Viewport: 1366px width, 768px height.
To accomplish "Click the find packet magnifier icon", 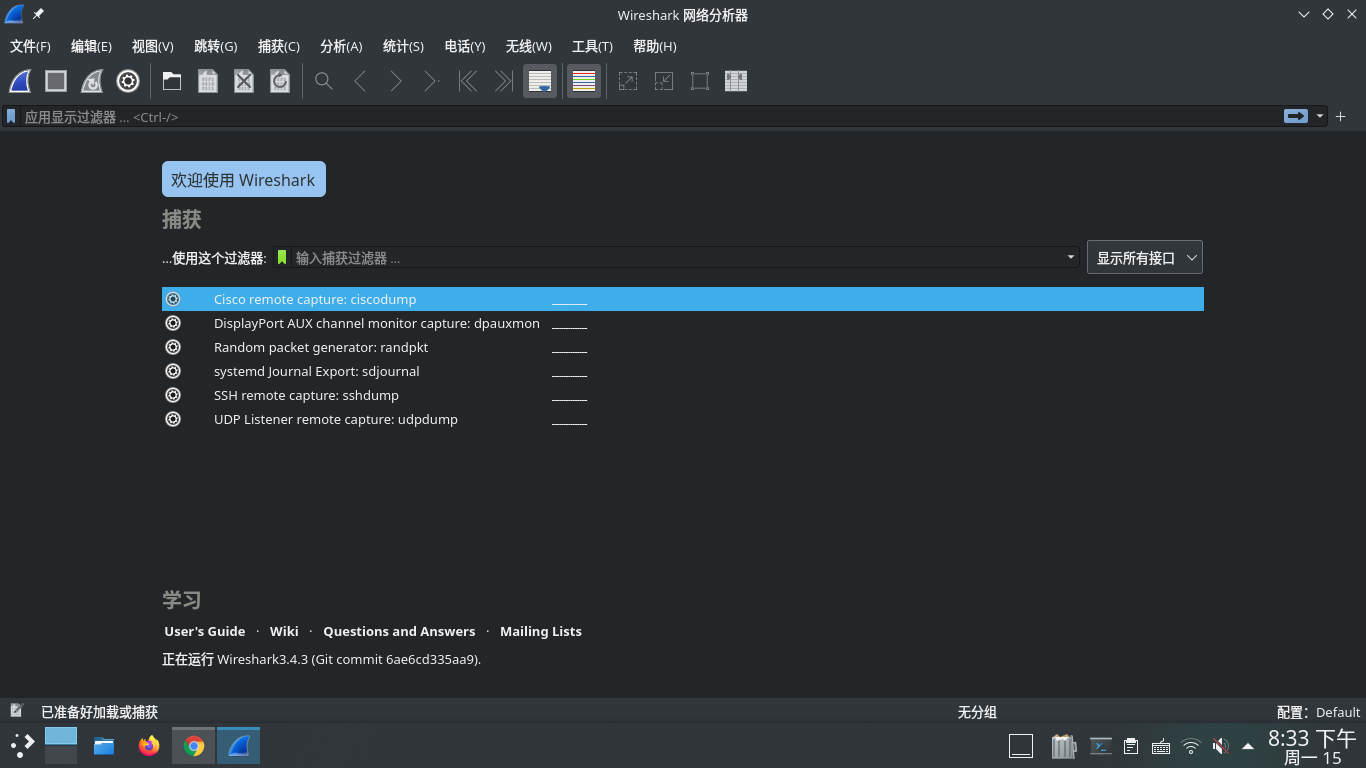I will [323, 81].
